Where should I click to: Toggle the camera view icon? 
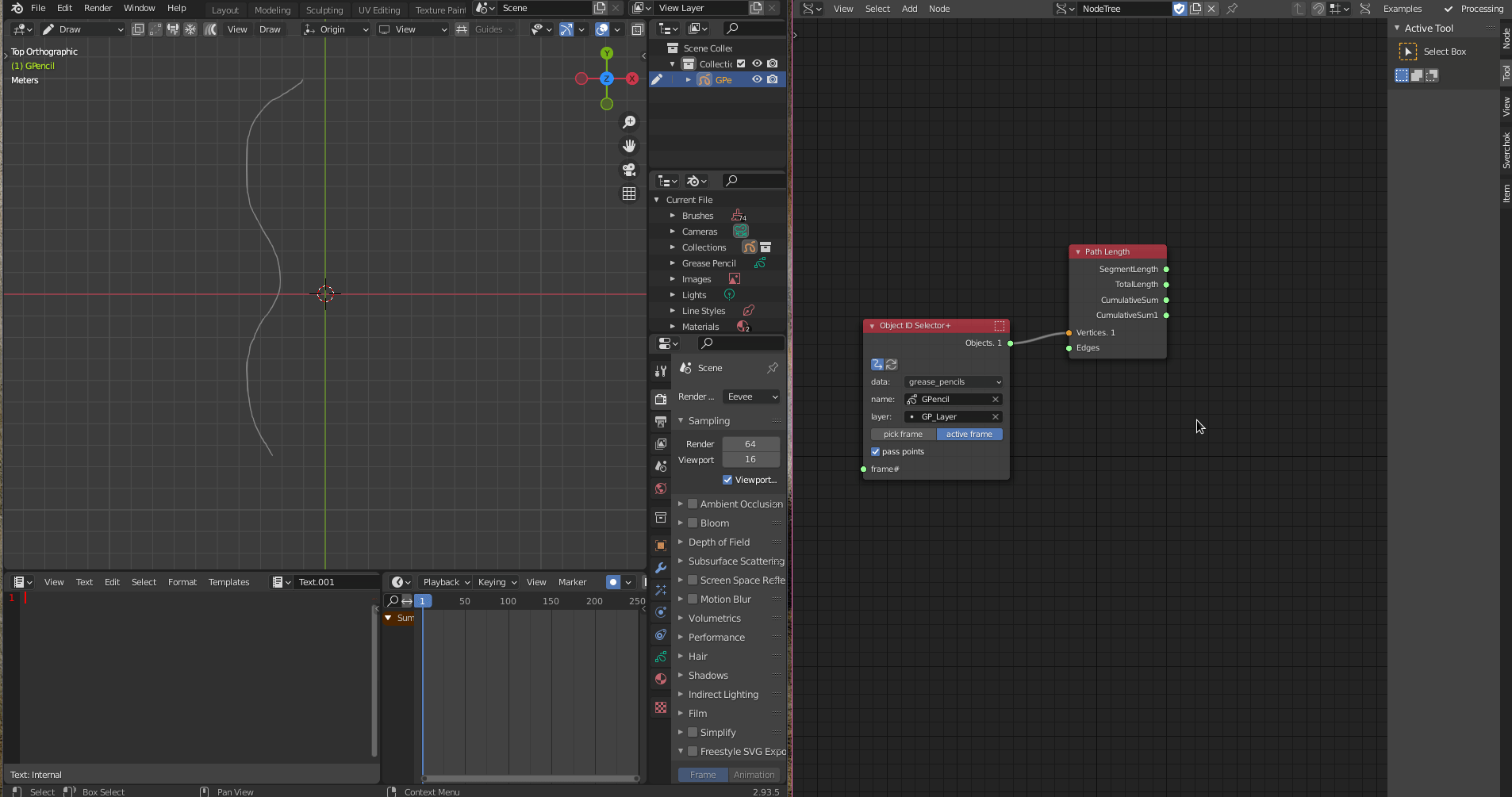[x=629, y=170]
